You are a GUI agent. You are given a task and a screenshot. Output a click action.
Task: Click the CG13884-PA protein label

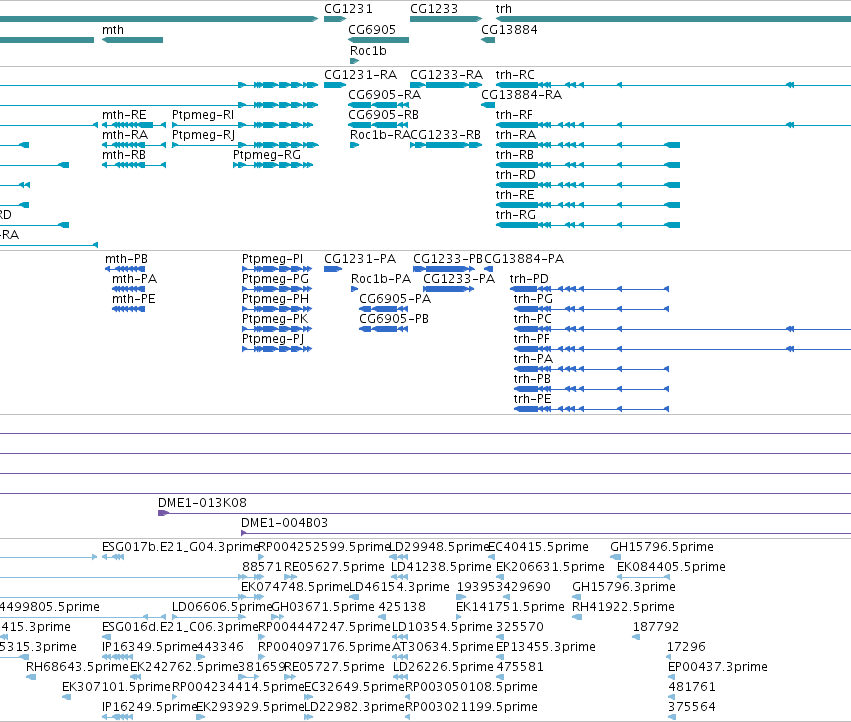[524, 259]
